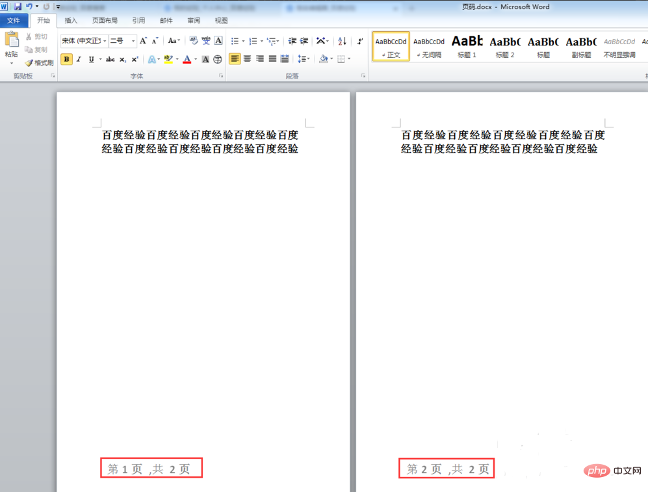Viewport: 648px width, 492px height.
Task: Click the Paste (粘贴) icon
Action: point(11,44)
